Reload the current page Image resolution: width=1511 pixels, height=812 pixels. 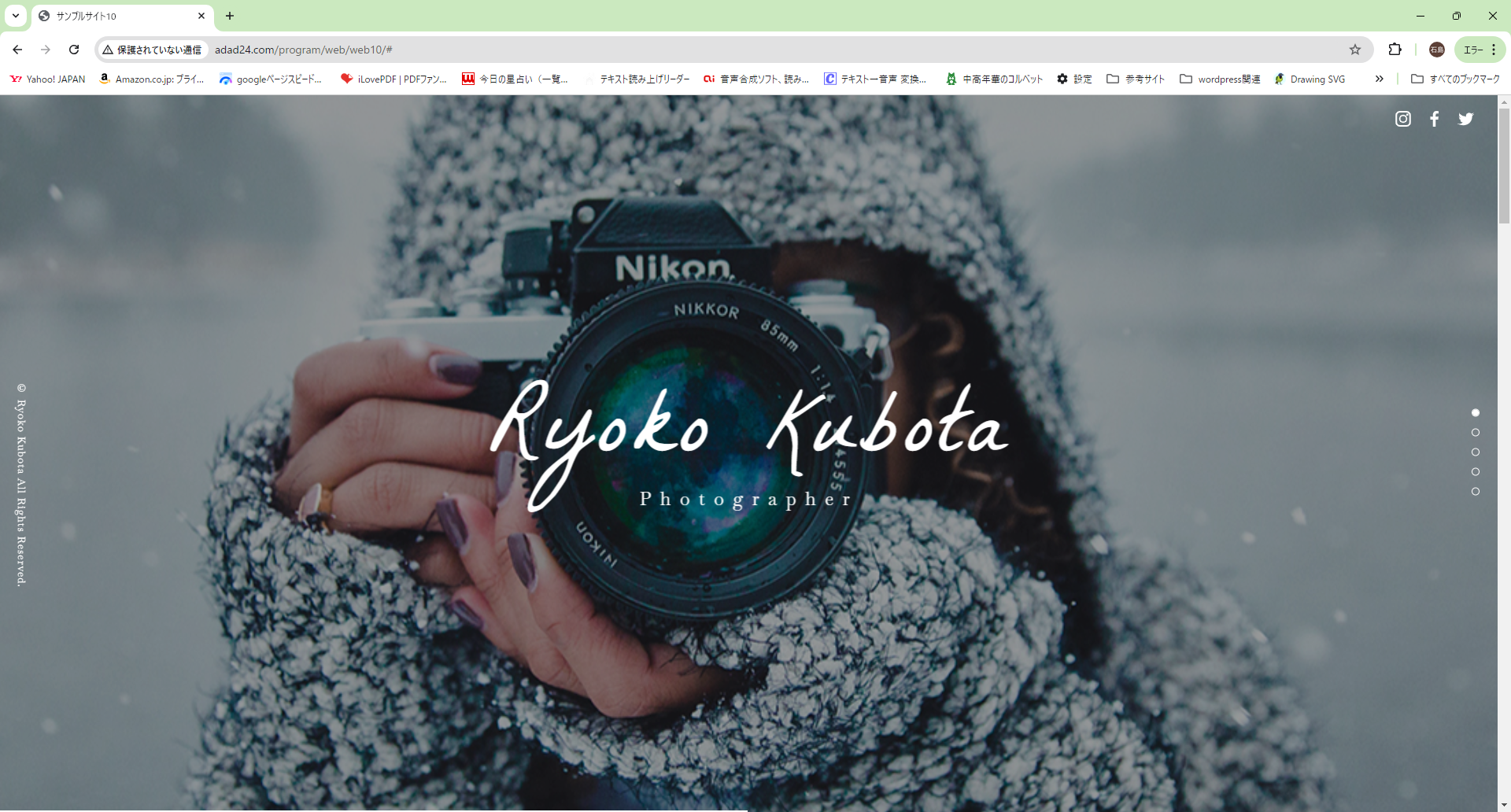point(74,50)
